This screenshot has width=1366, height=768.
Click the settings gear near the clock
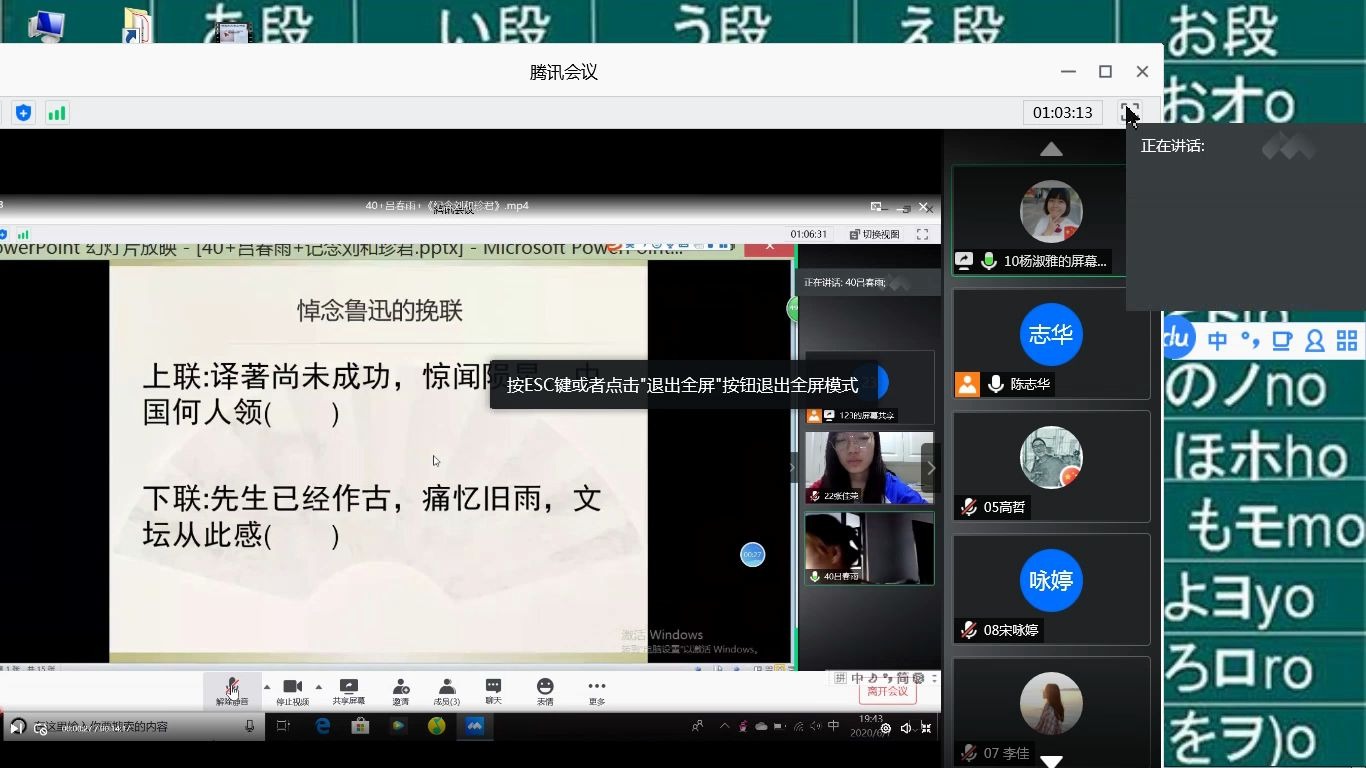click(885, 728)
